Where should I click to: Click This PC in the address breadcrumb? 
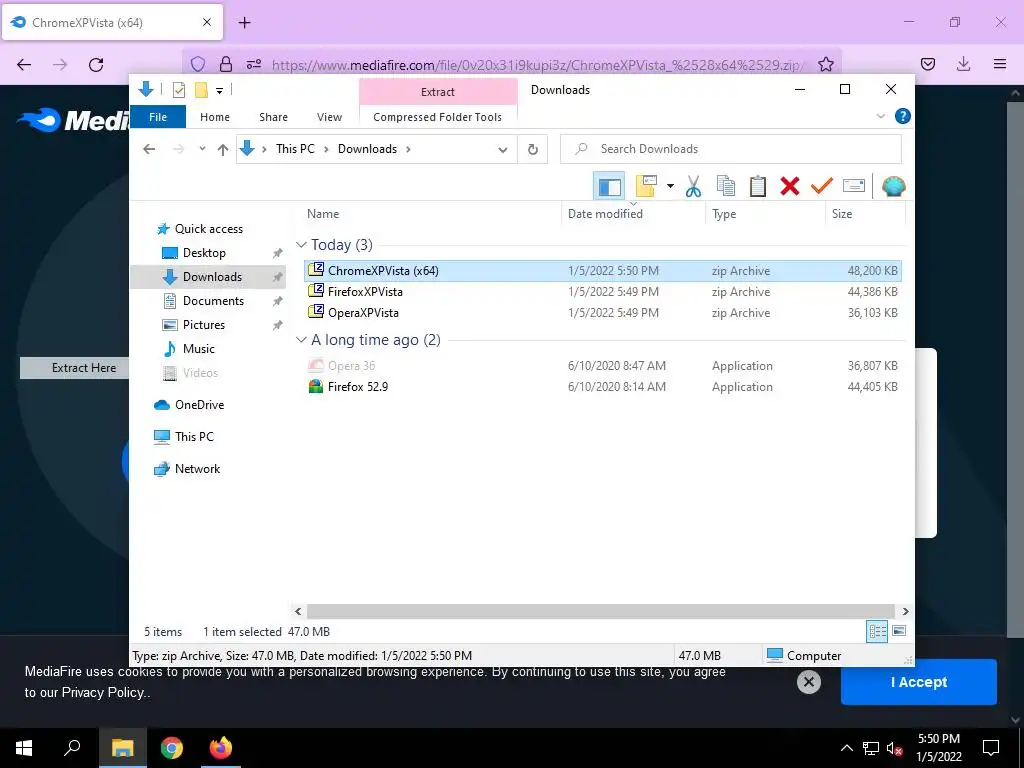coord(295,149)
